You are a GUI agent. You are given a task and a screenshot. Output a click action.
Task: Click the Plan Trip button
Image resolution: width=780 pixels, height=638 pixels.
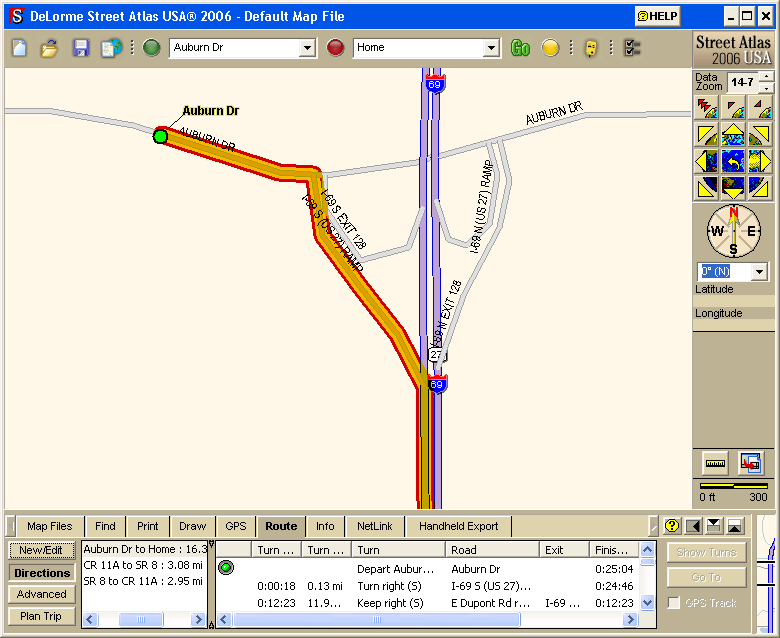point(42,616)
